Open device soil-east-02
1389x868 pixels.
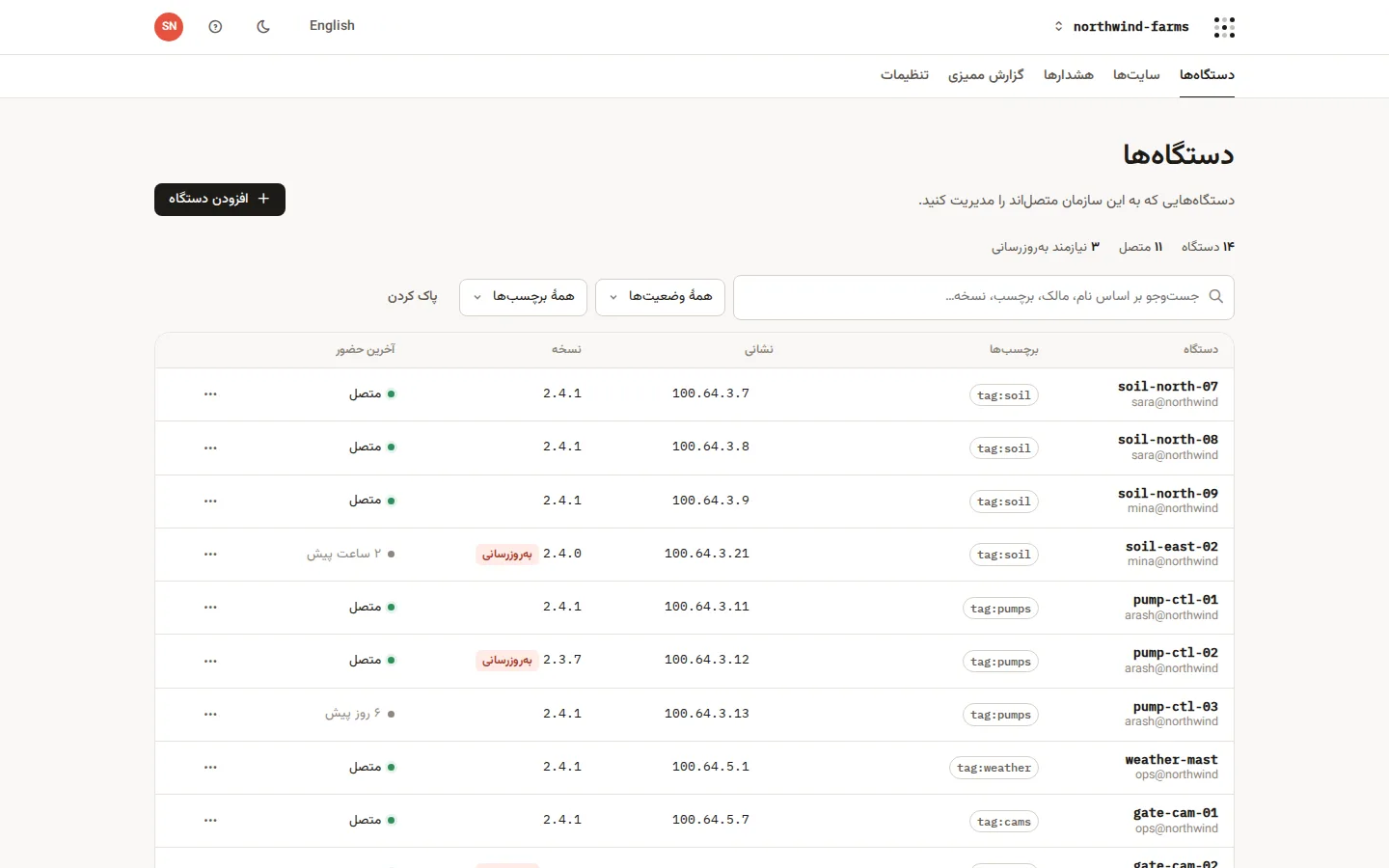[1172, 547]
